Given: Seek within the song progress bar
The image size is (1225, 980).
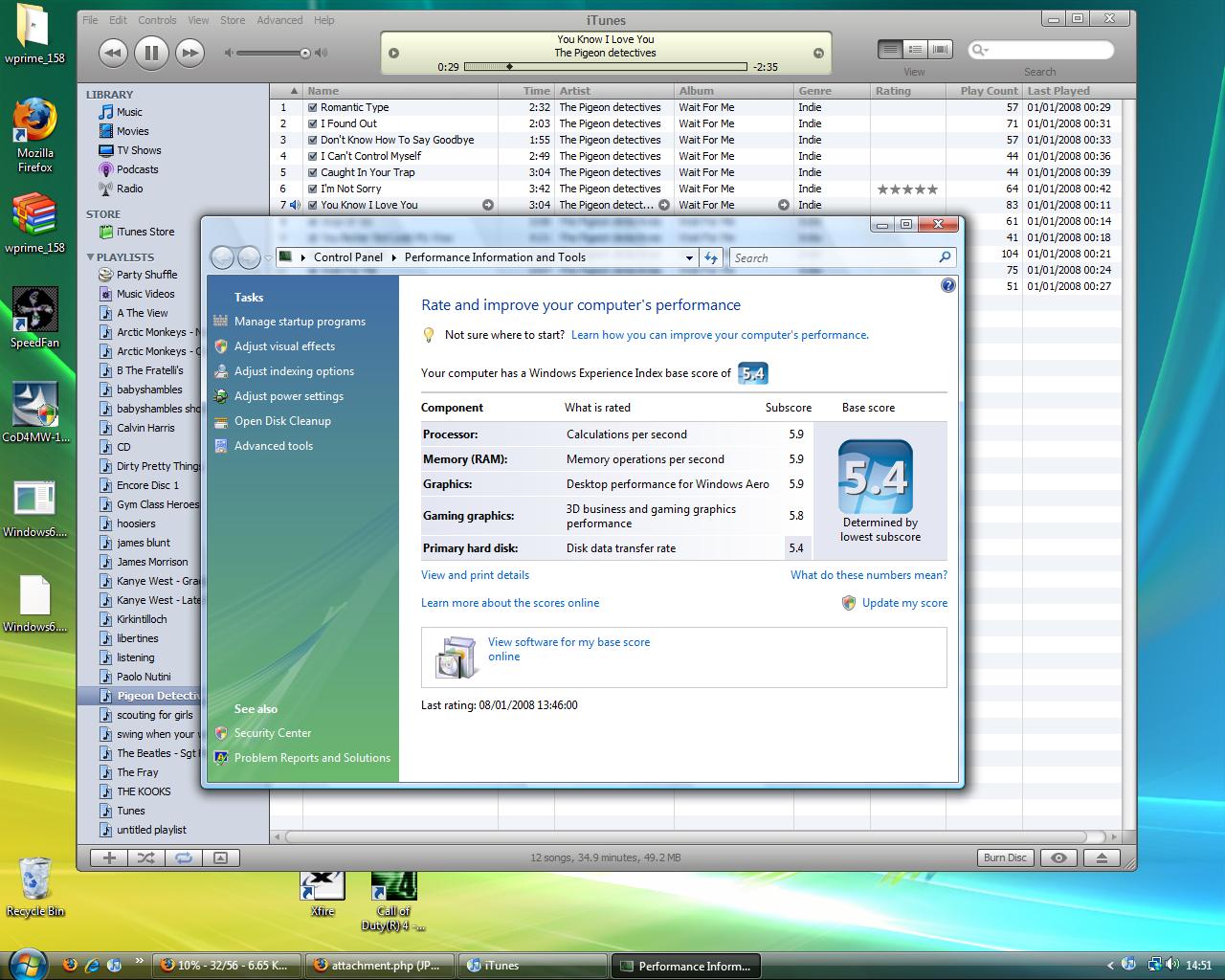Looking at the screenshot, I should coord(606,67).
